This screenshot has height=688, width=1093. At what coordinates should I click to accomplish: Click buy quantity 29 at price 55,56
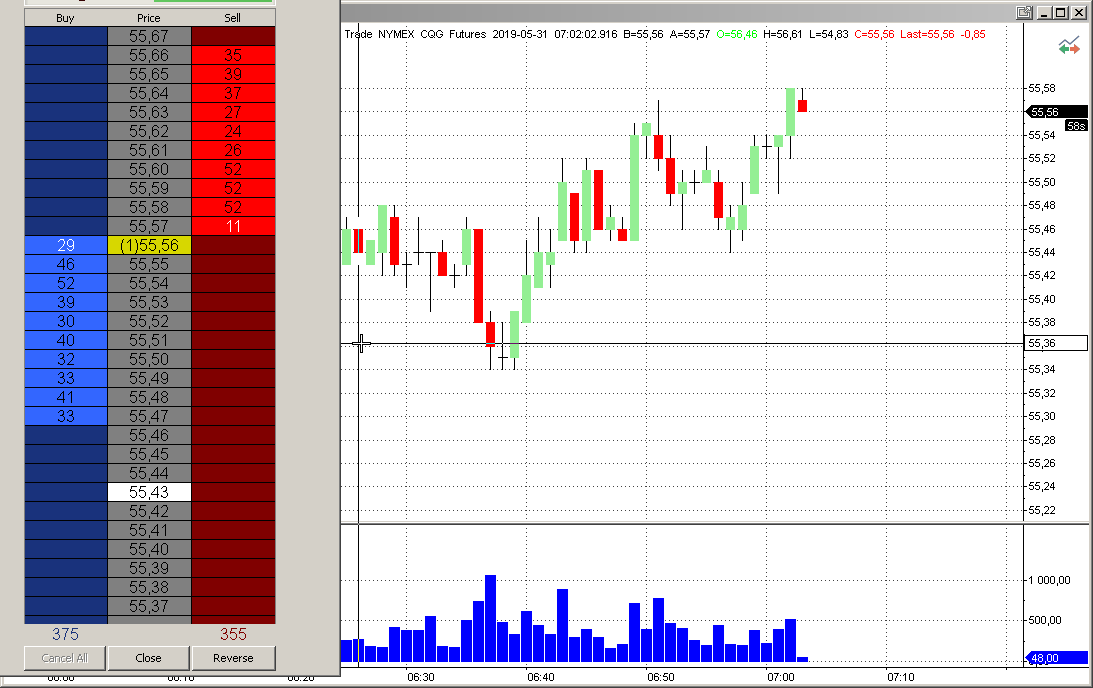point(66,245)
